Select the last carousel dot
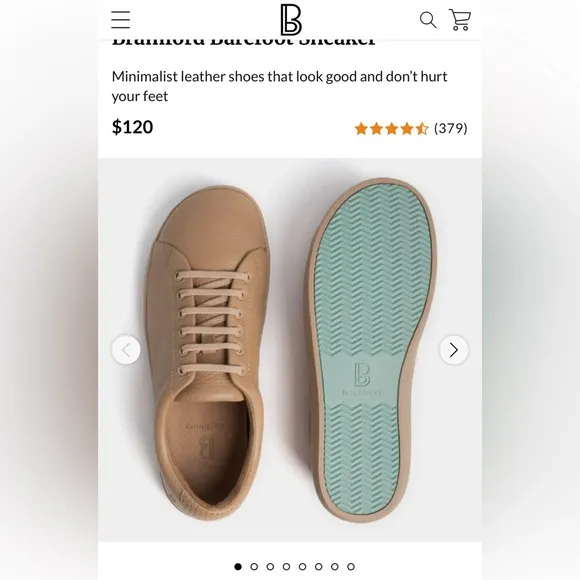Screen dimensions: 580x580 click(351, 566)
